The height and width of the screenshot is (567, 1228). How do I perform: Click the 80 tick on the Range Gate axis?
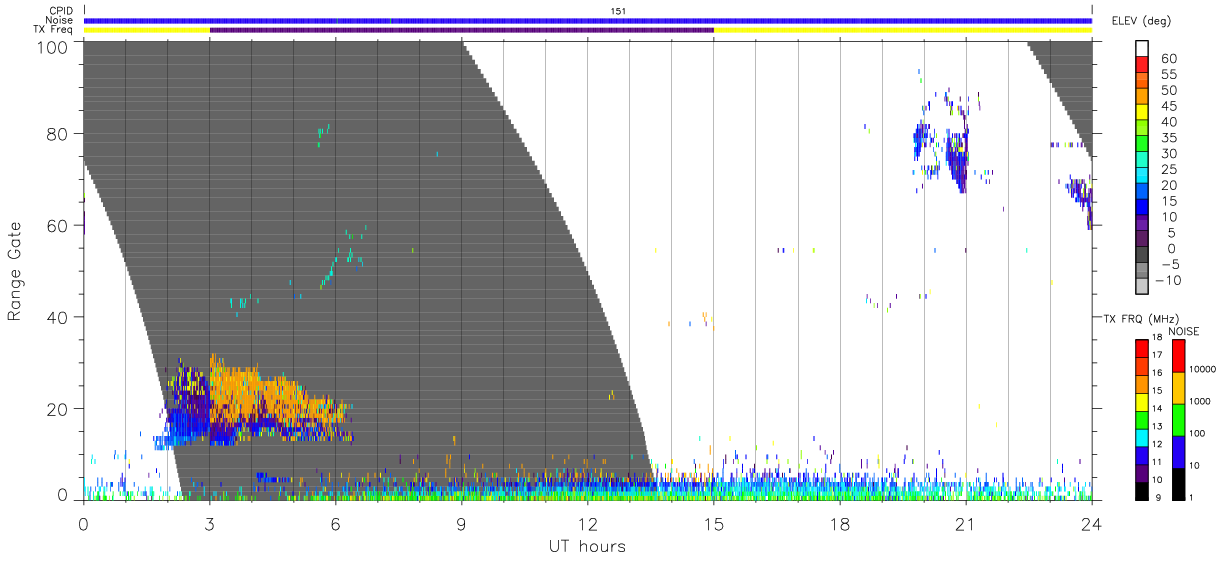(60, 134)
